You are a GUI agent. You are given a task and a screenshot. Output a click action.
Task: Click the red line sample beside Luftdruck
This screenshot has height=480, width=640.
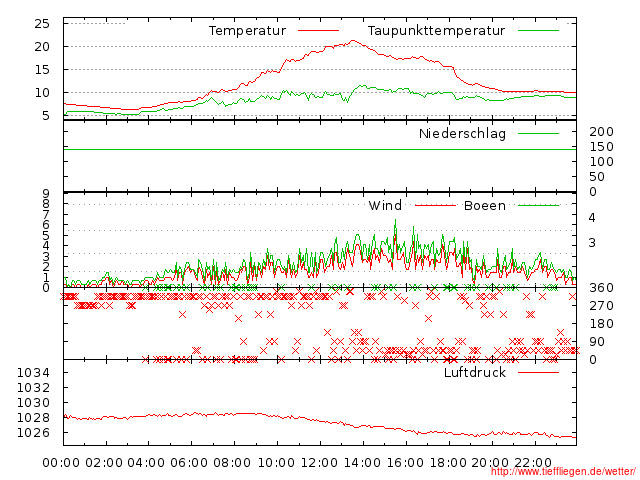[538, 372]
